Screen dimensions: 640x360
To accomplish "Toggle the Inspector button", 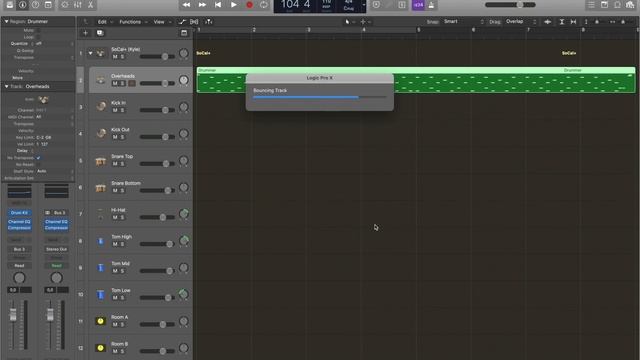I will pyautogui.click(x=22, y=4).
